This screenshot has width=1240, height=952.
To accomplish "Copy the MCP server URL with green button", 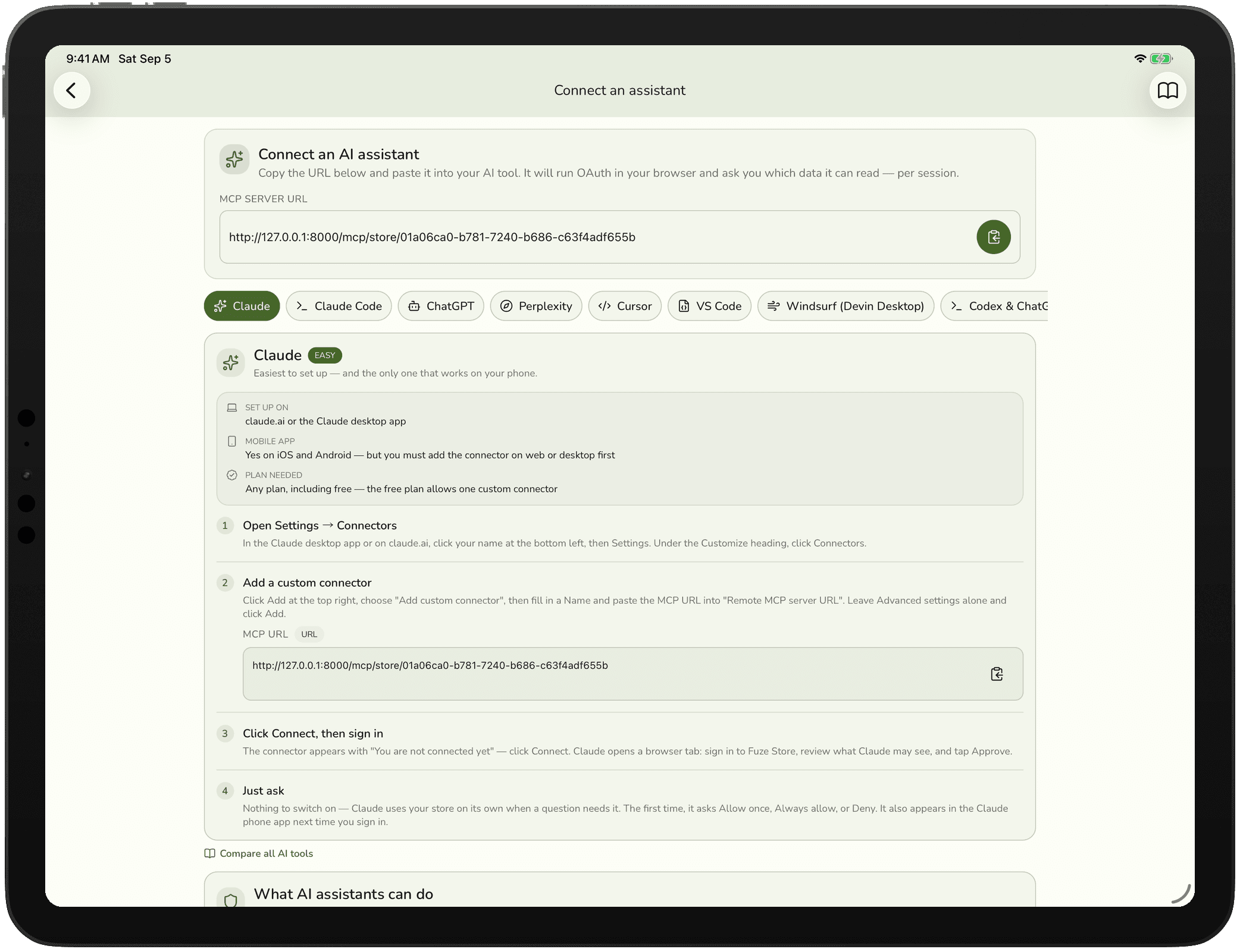I will pyautogui.click(x=993, y=237).
